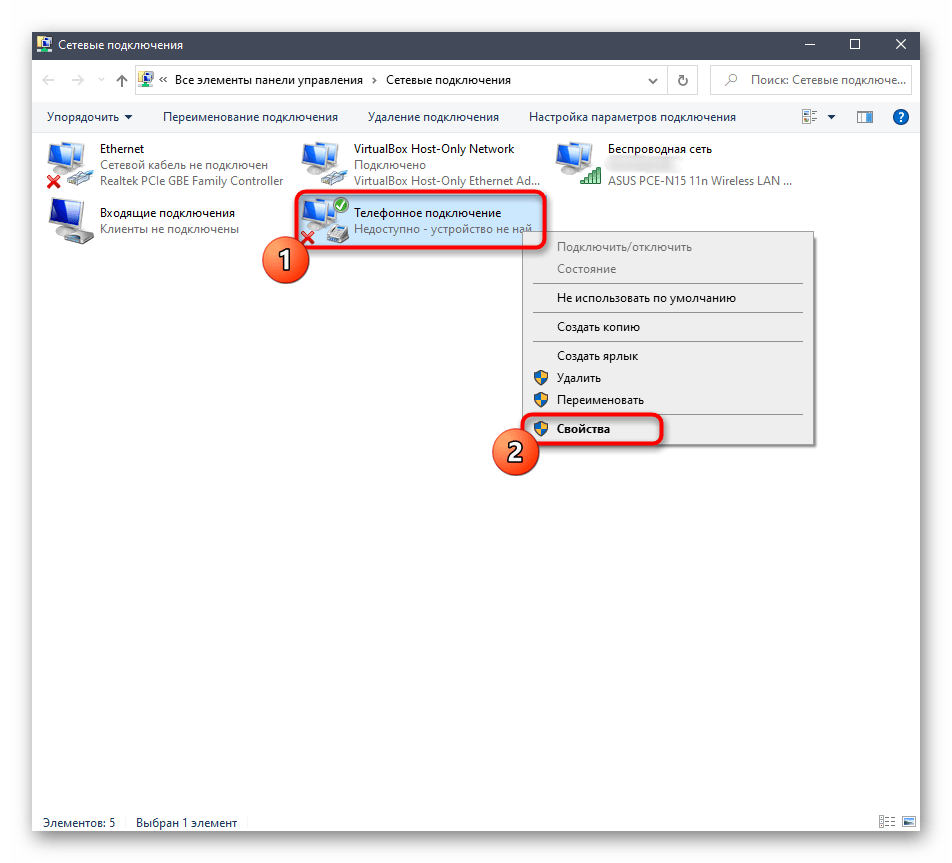This screenshot has width=952, height=863.
Task: Click Удаление подключения in the toolbar
Action: click(x=433, y=117)
